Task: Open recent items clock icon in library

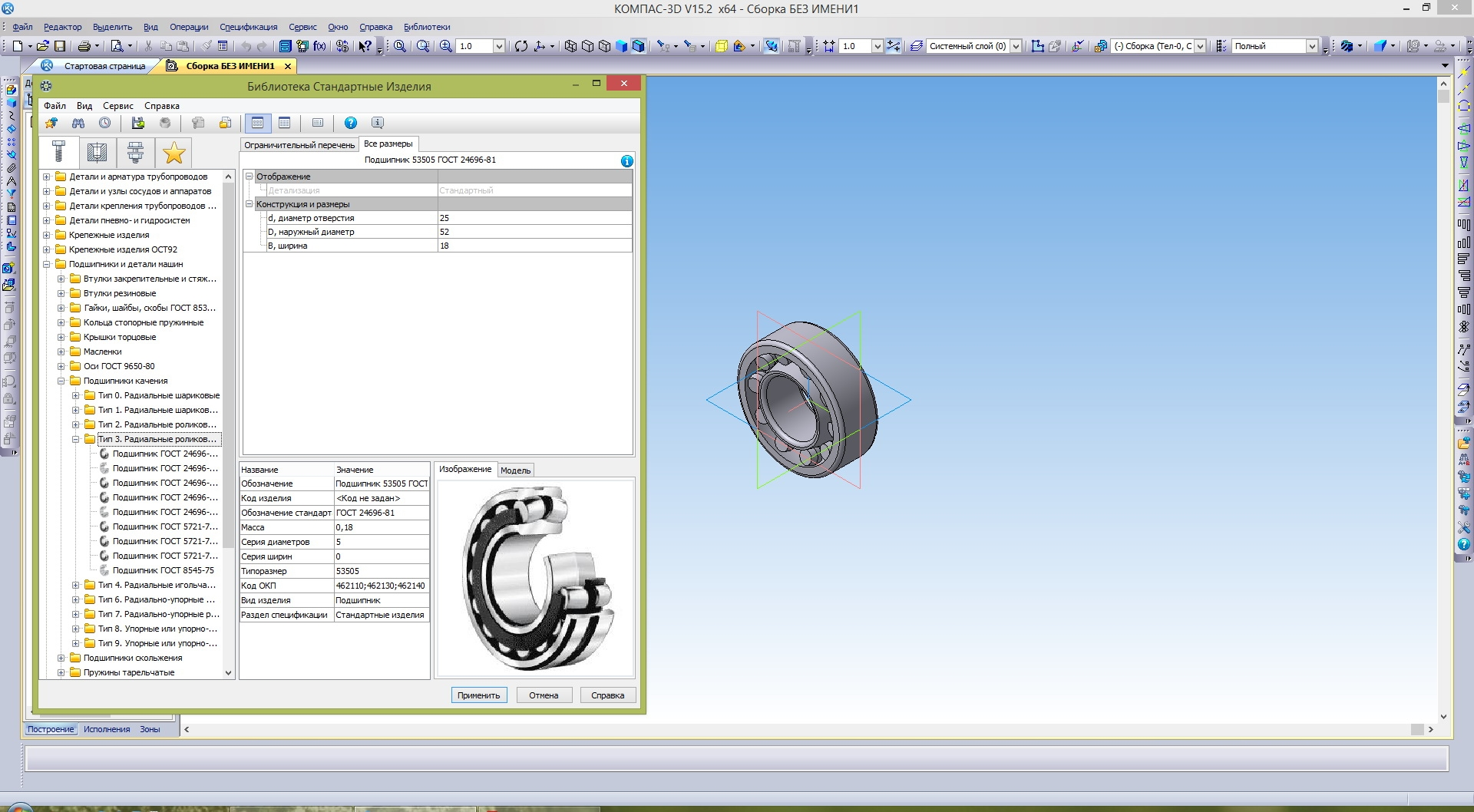Action: pos(105,123)
